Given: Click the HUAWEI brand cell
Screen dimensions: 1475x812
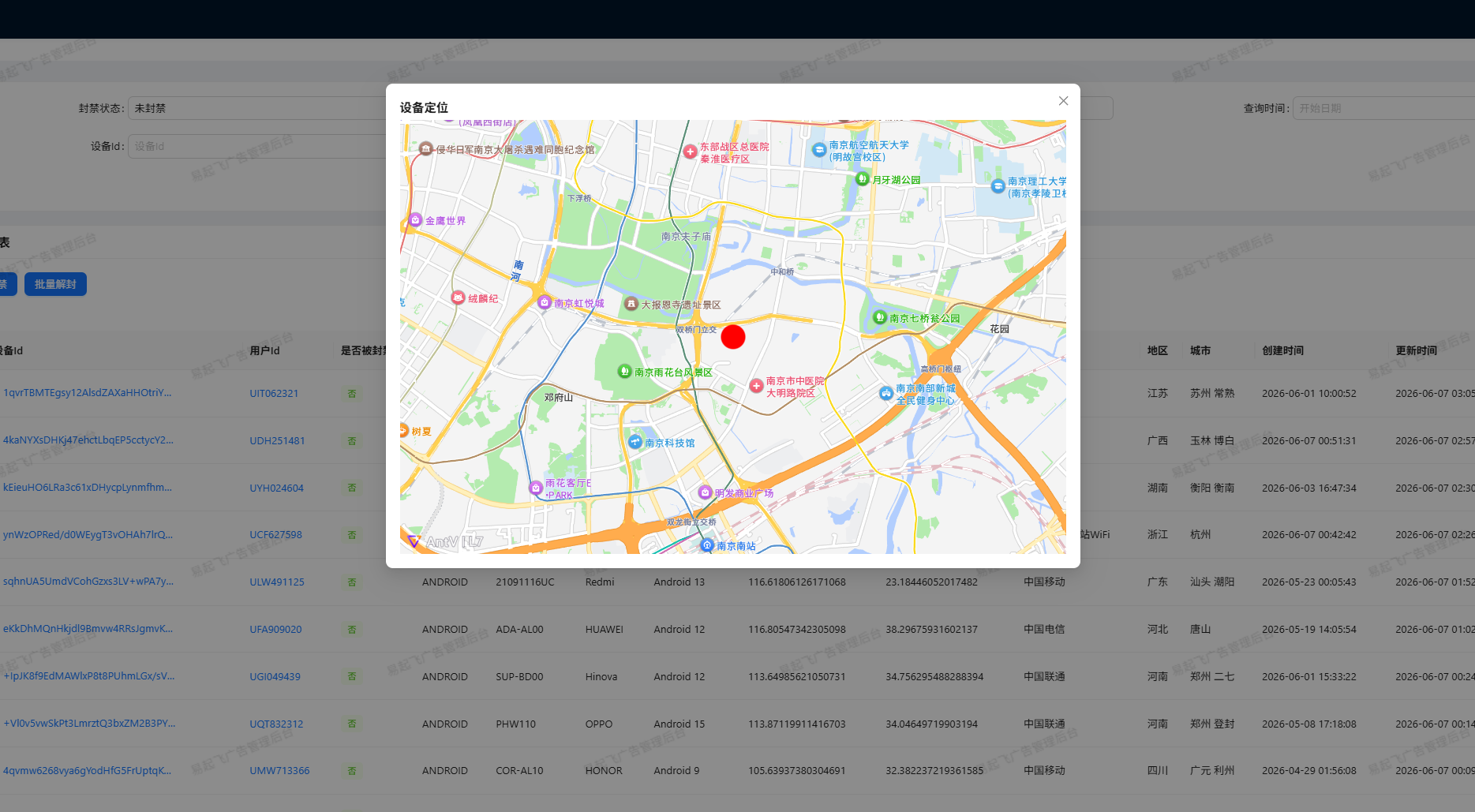Looking at the screenshot, I should click(x=605, y=629).
